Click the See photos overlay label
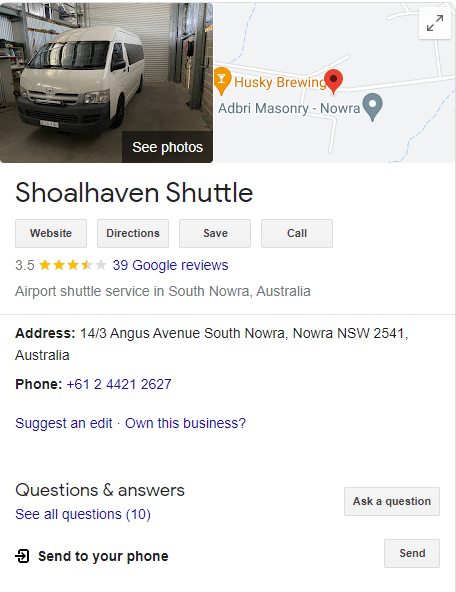456x592 pixels. coord(167,147)
